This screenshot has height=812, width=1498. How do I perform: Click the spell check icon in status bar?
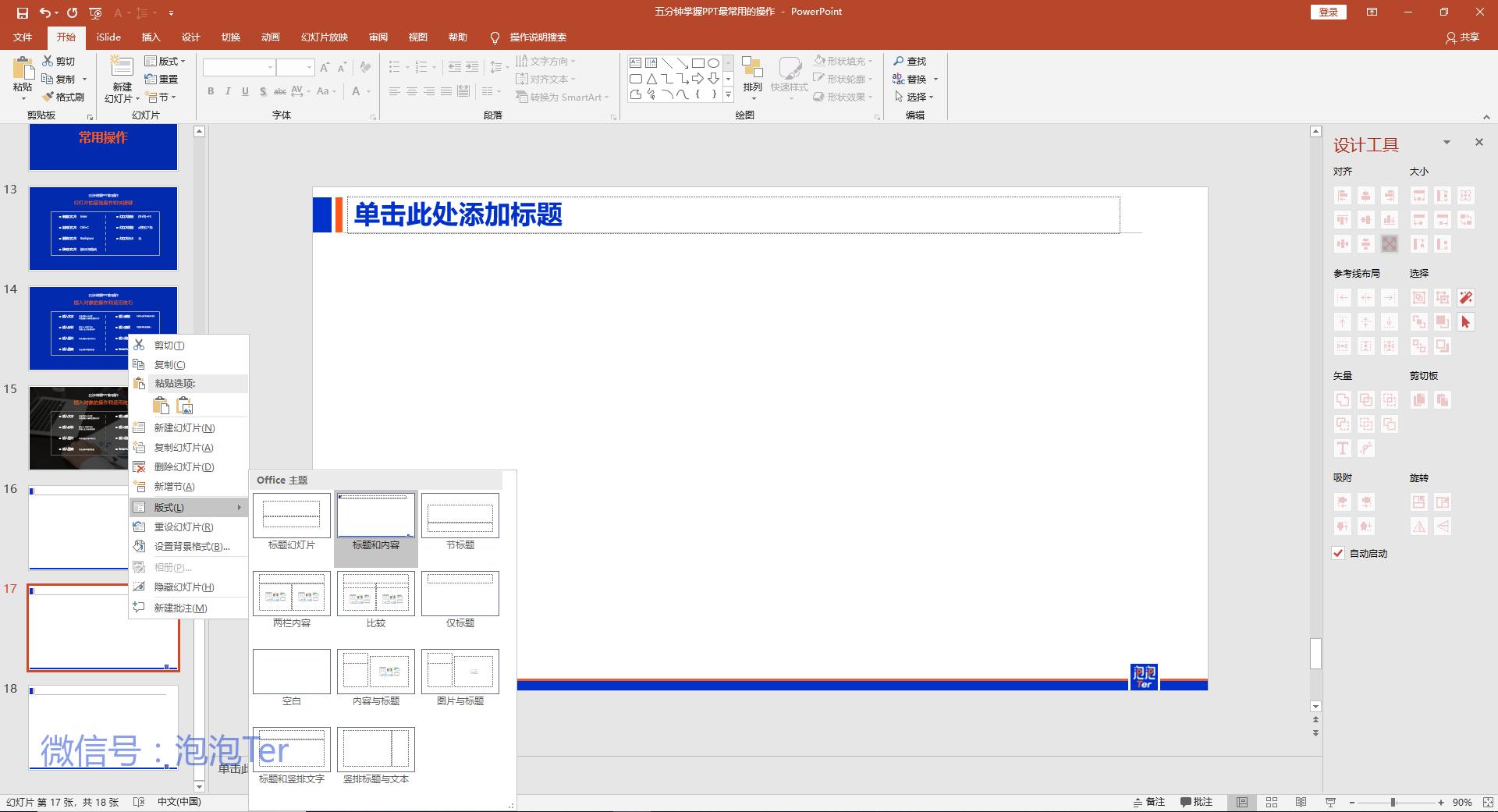[x=139, y=802]
